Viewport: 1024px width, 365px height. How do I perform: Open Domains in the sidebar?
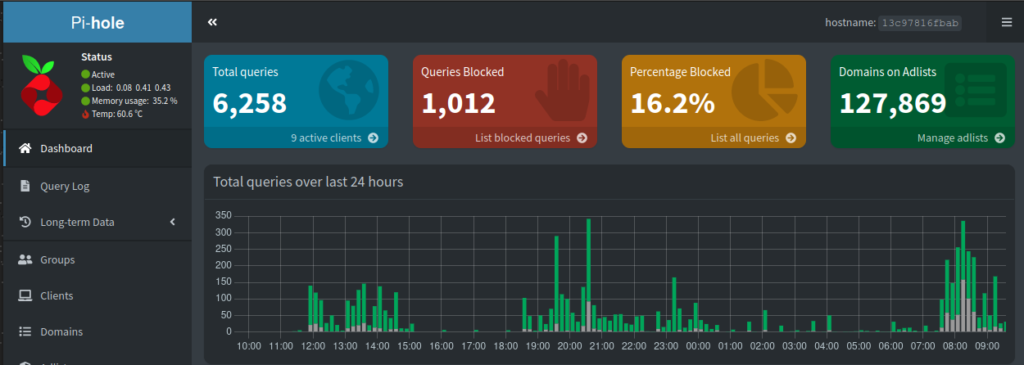97,332
